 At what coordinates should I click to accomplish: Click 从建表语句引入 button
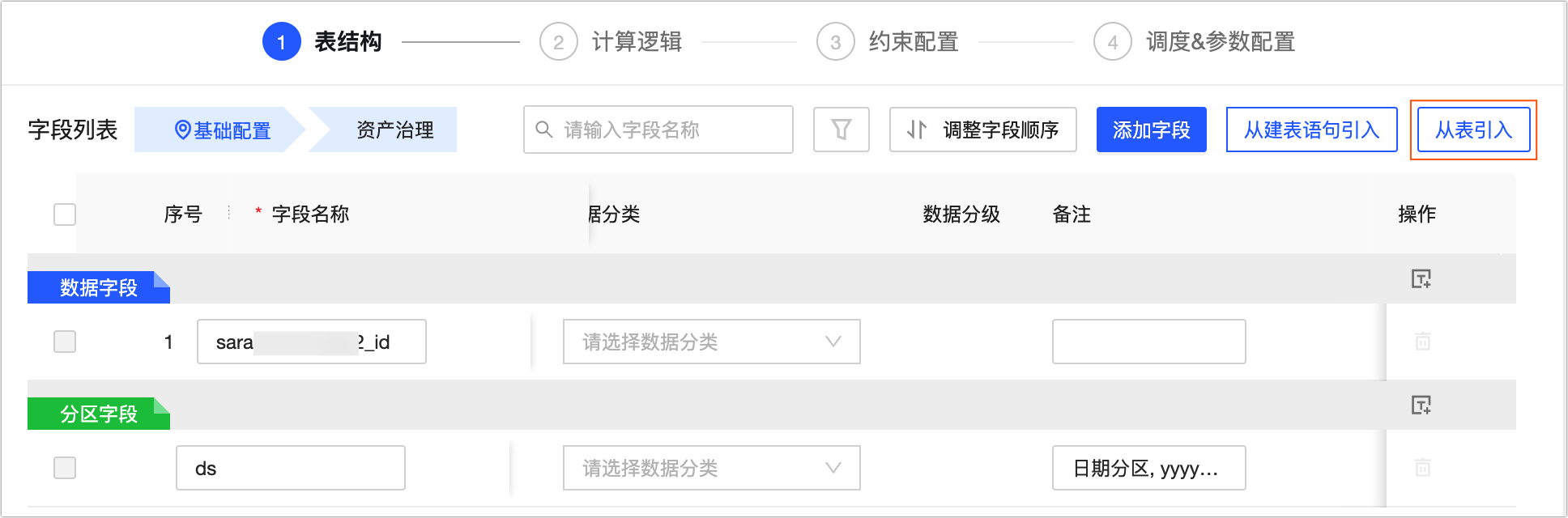(1311, 129)
